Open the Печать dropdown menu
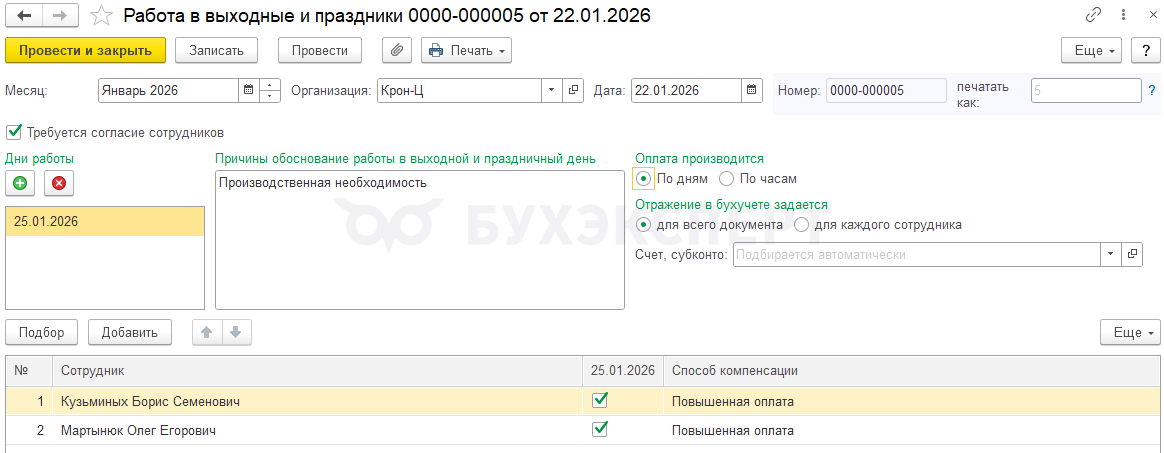 (466, 50)
